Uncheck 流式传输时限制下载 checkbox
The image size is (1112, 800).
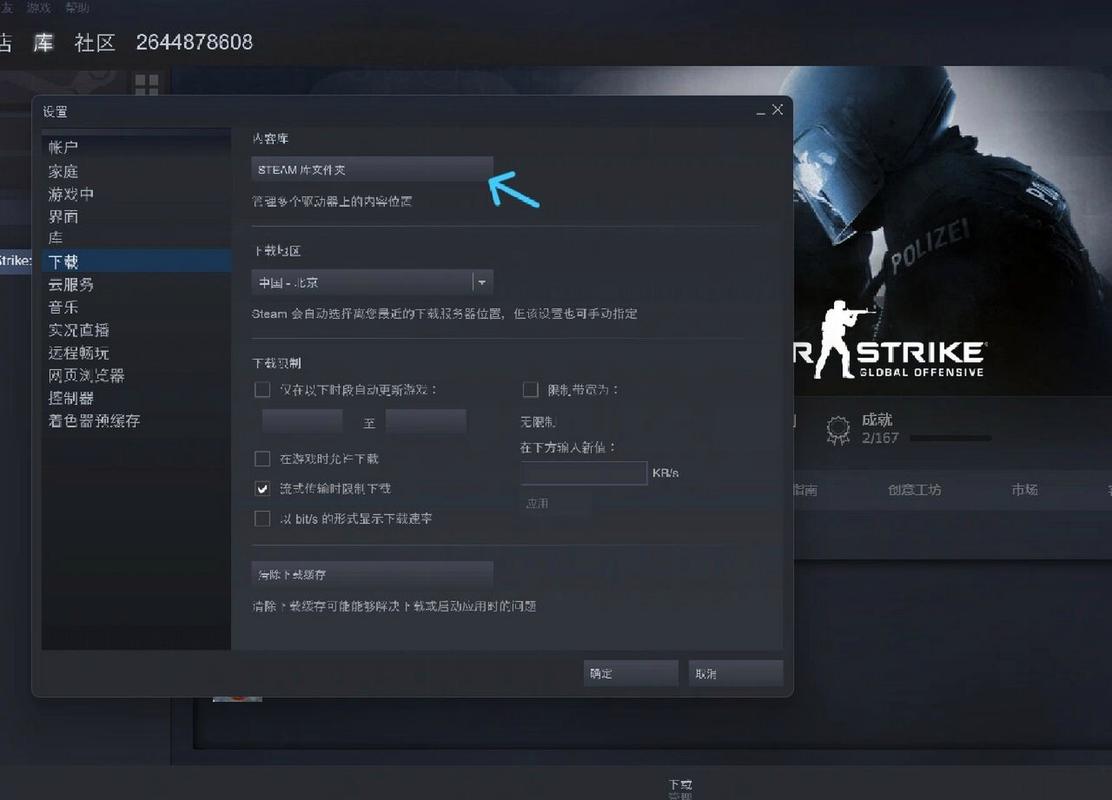262,489
